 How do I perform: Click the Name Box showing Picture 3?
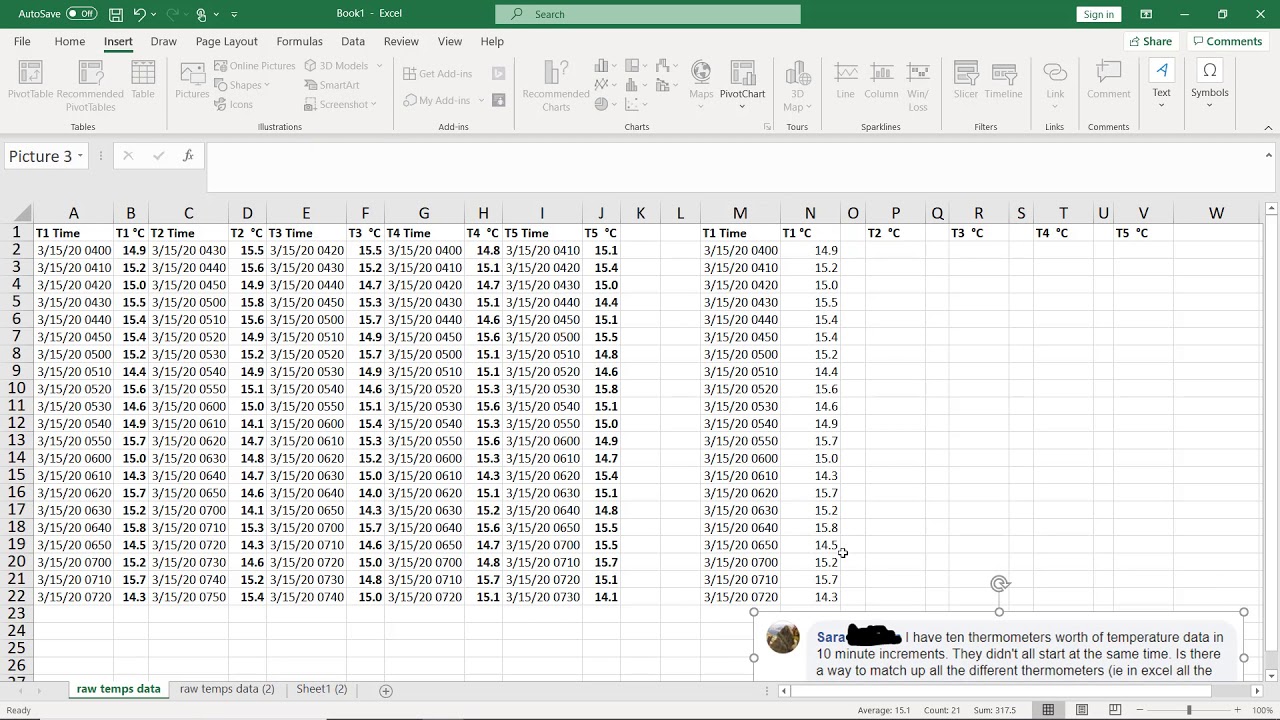40,156
